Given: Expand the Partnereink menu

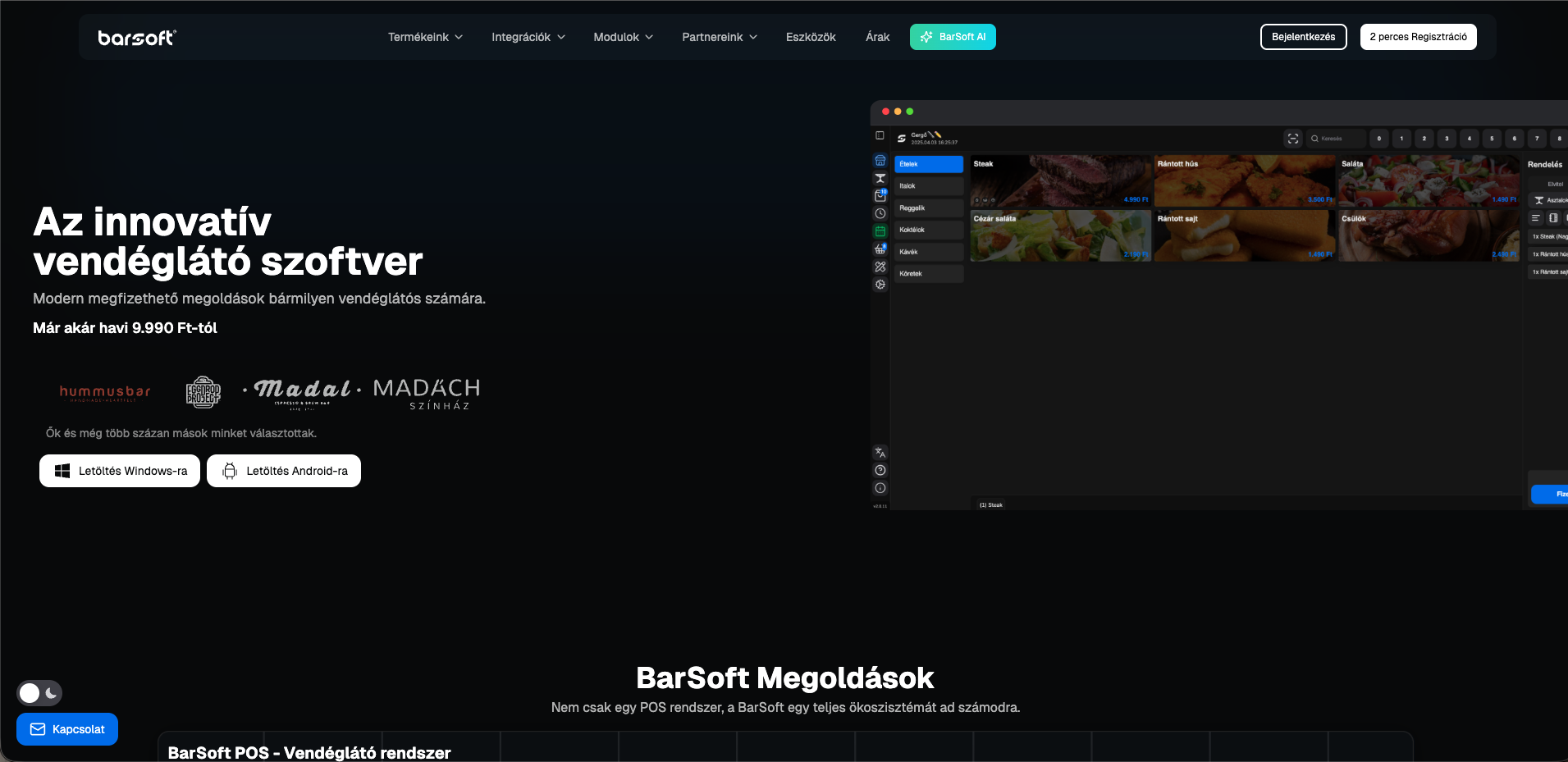Looking at the screenshot, I should [719, 37].
